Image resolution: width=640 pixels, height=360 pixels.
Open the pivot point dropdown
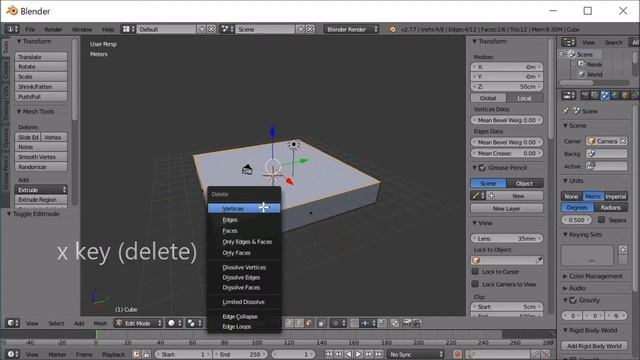pos(194,323)
